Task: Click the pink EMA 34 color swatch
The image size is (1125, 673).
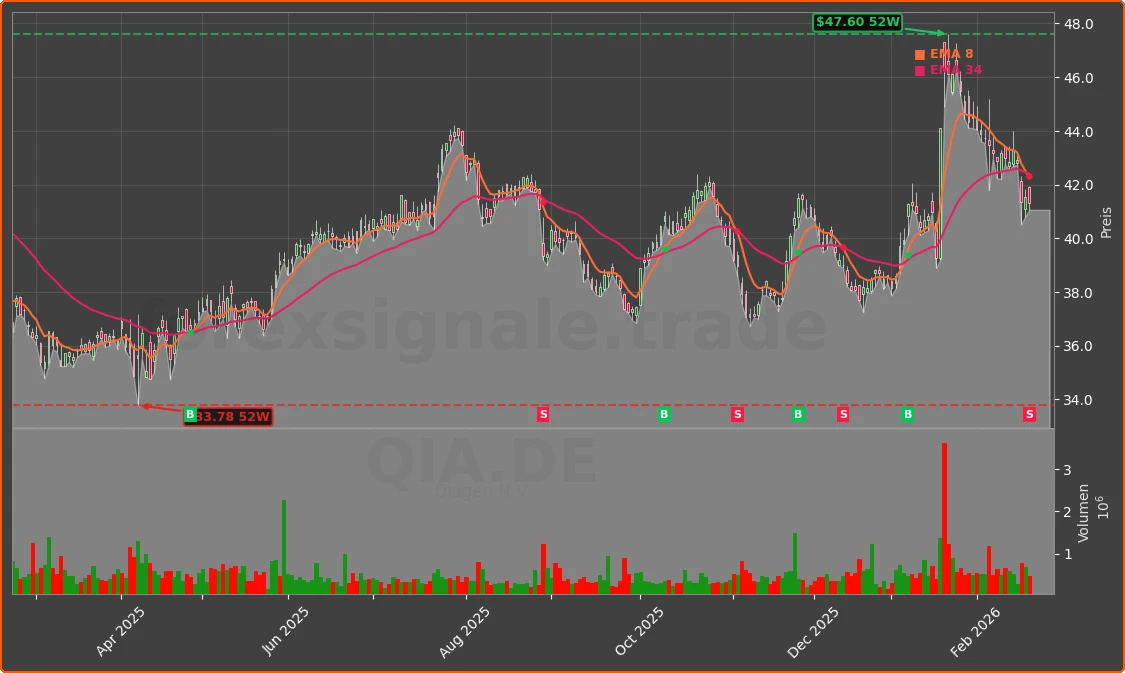Action: point(920,70)
